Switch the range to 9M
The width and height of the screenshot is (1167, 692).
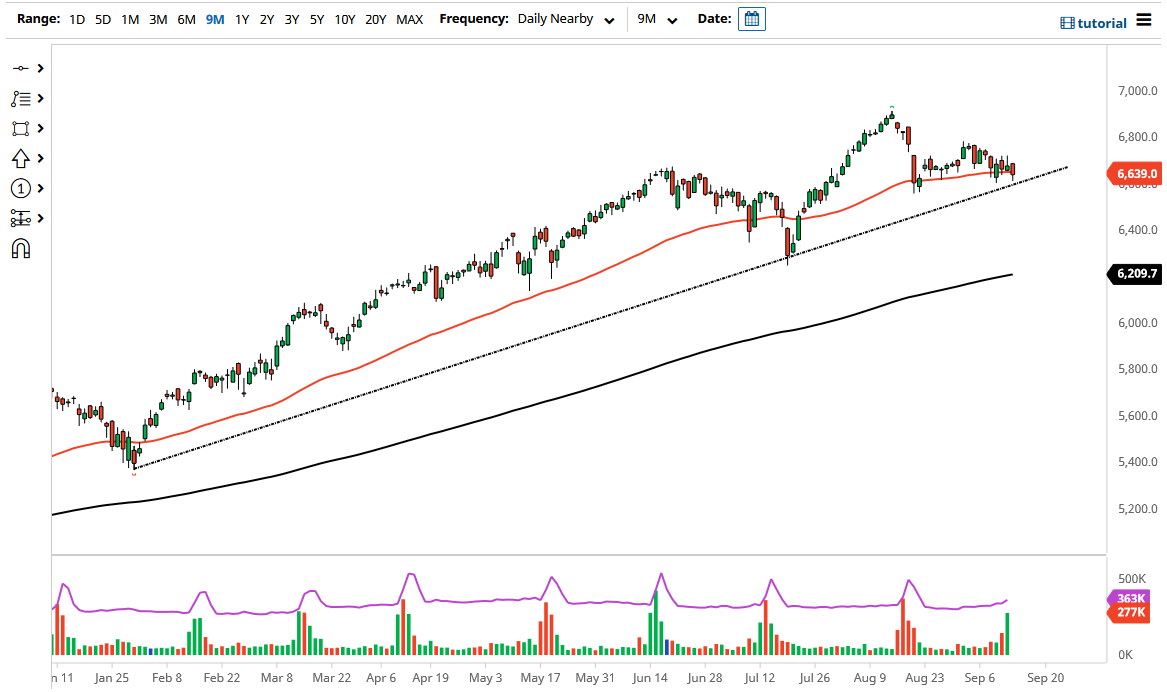pos(214,18)
